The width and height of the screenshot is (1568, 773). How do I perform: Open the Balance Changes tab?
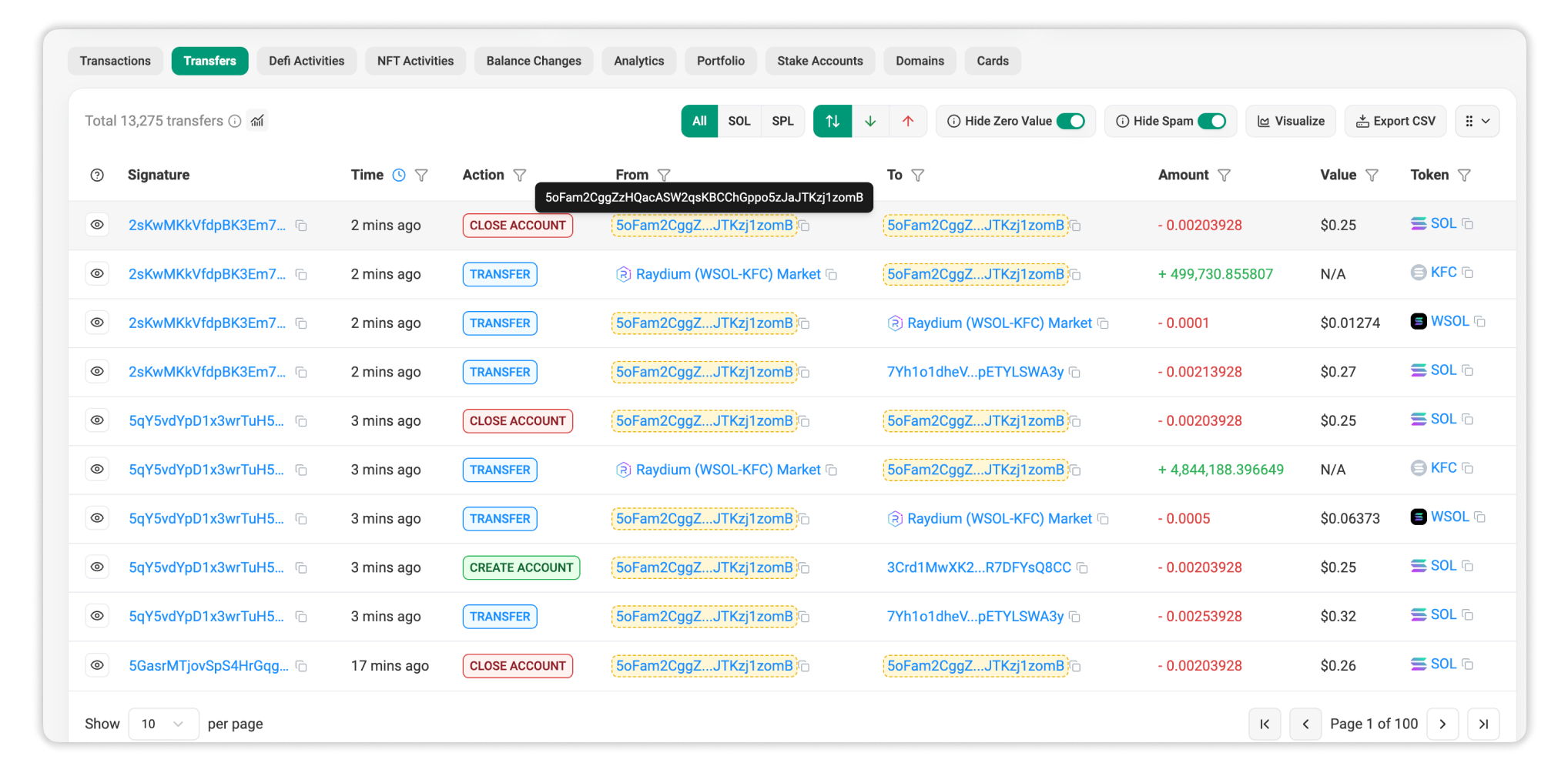534,61
